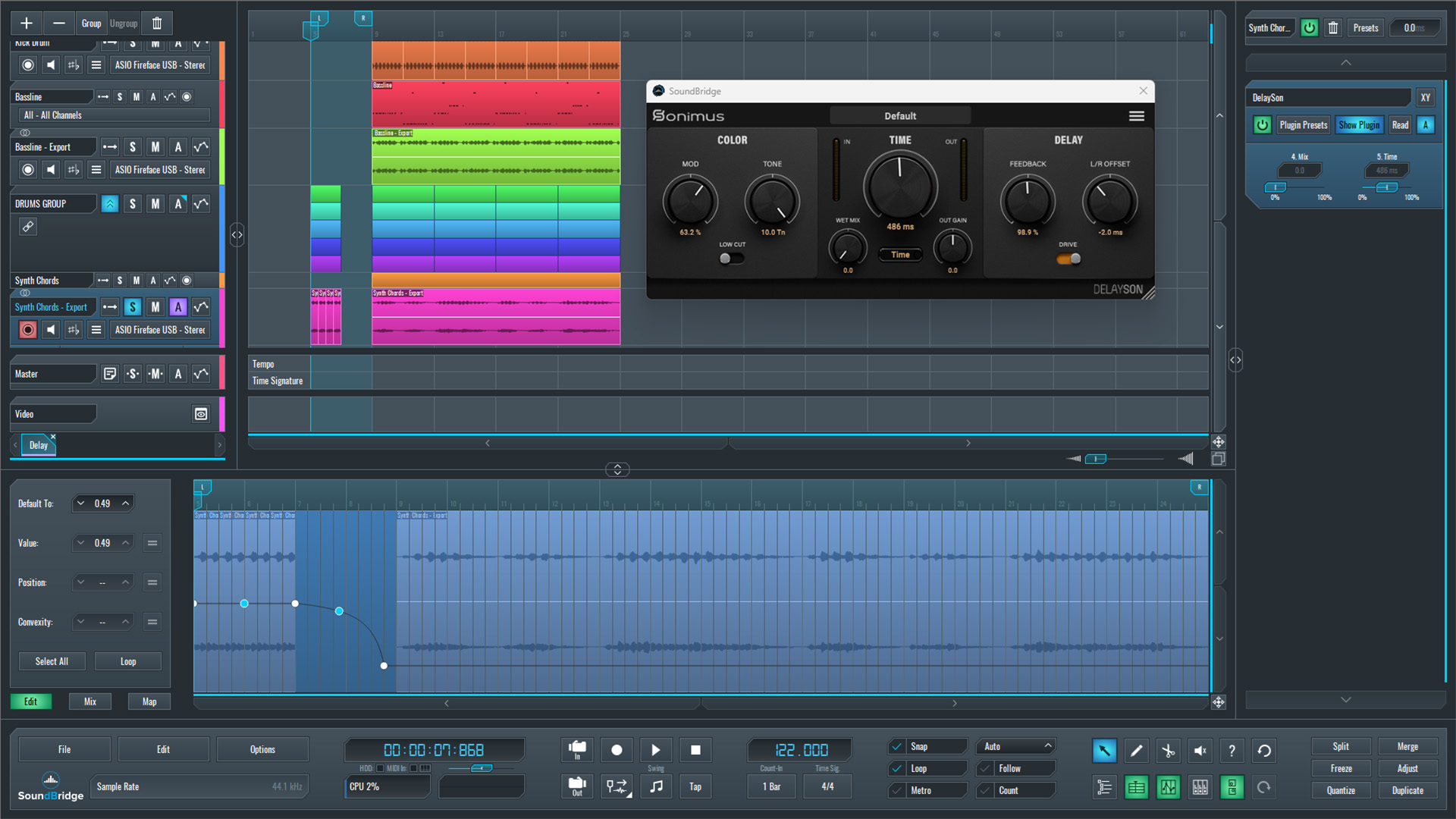1456x819 pixels.
Task: Remove track with minus button
Action: coord(59,24)
